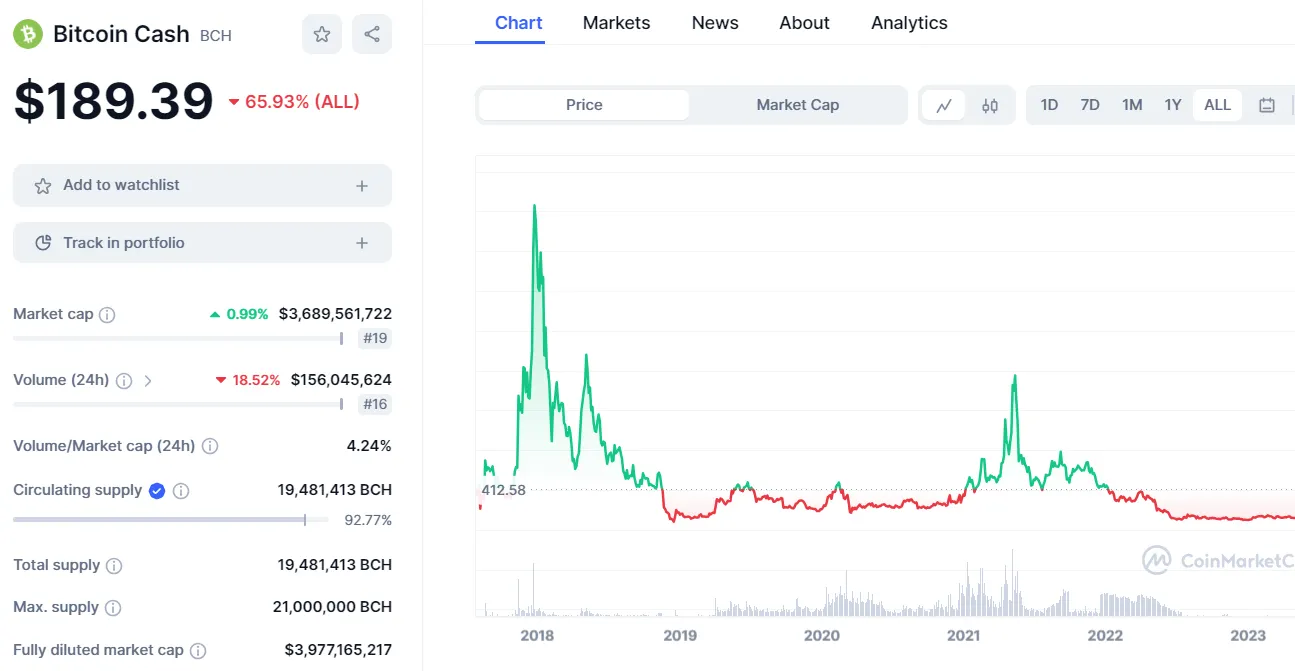Switch to candlestick chart icon
This screenshot has width=1295, height=671.
990,105
